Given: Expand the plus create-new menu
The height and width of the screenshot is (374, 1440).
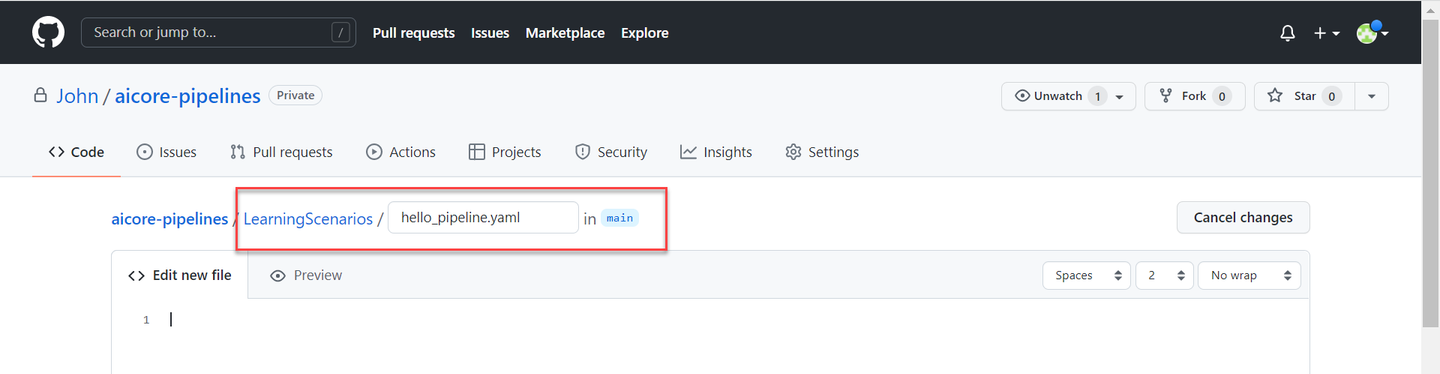Looking at the screenshot, I should point(1327,33).
